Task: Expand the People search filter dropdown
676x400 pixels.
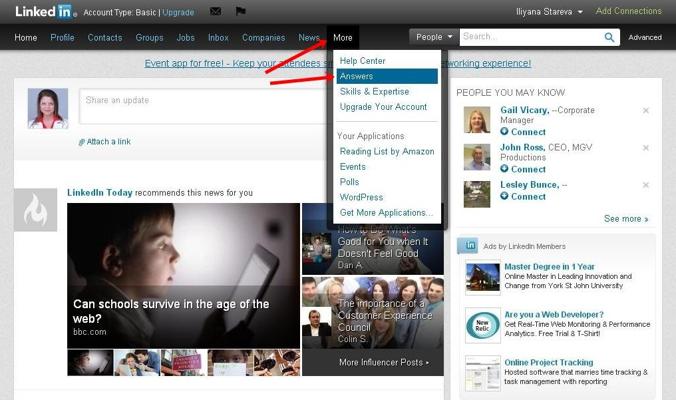Action: (434, 37)
